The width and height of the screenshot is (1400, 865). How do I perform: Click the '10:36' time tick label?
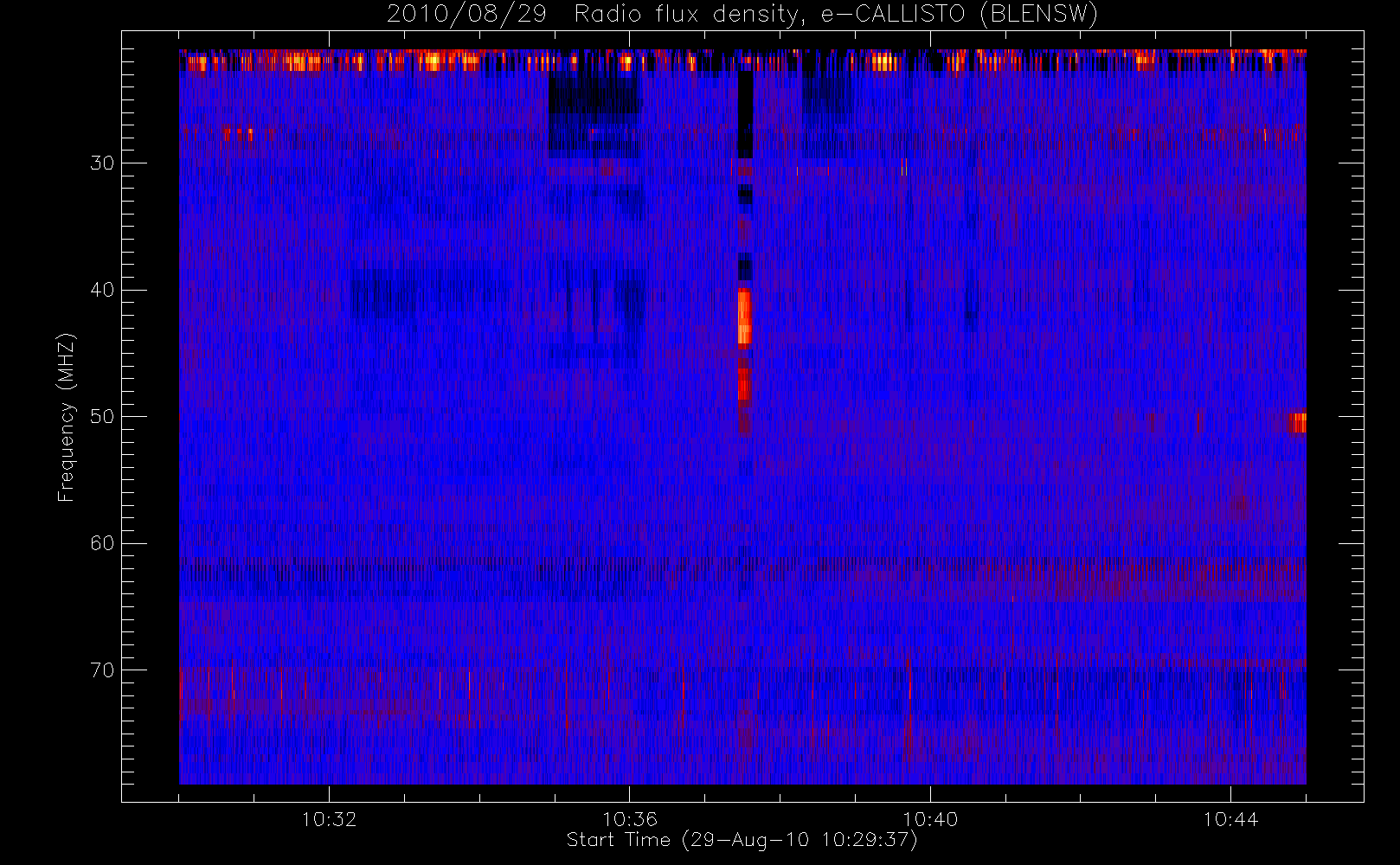click(630, 819)
